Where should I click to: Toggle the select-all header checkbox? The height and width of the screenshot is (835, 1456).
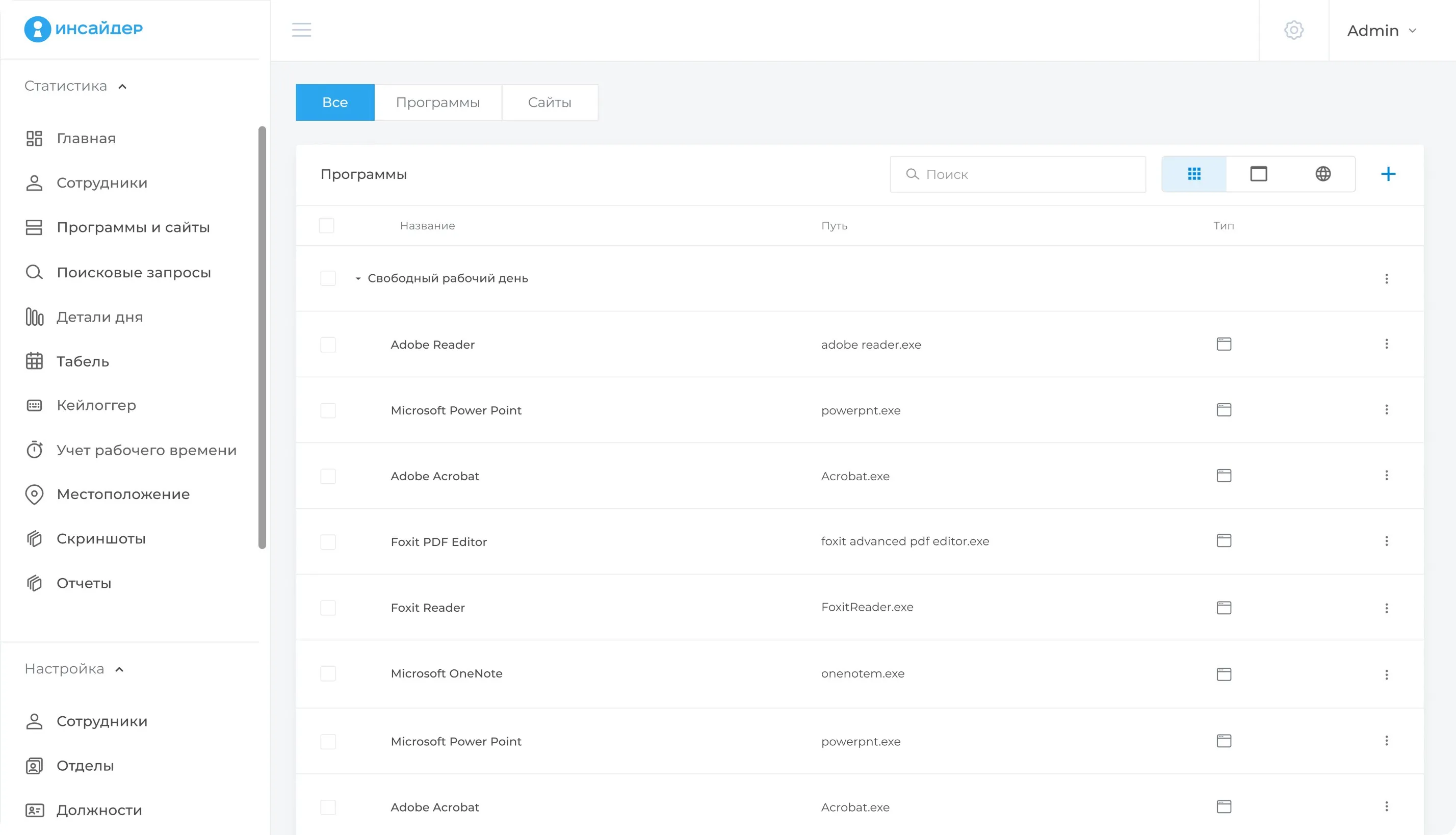coord(326,225)
